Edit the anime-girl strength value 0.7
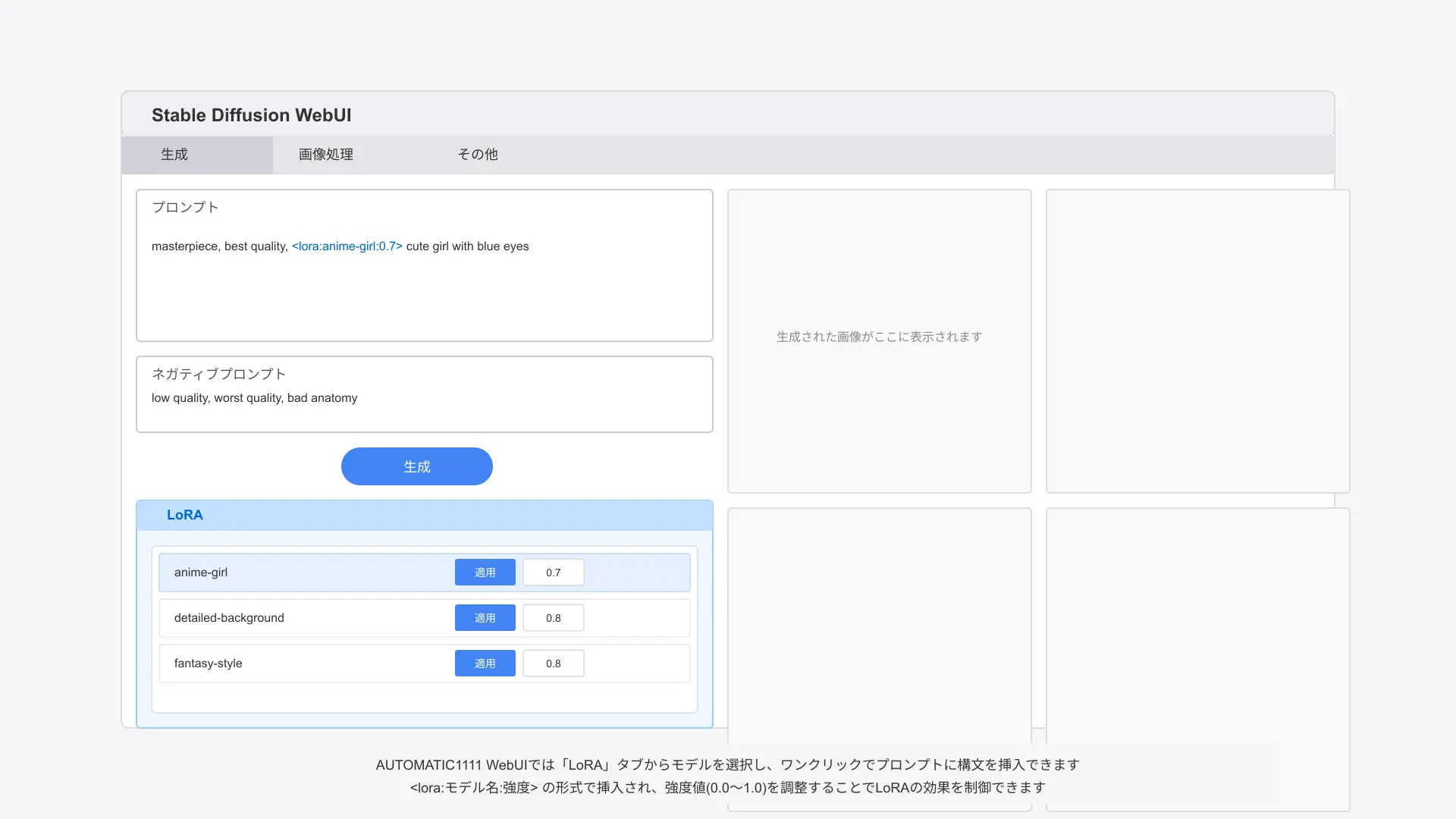The height and width of the screenshot is (819, 1456). pos(554,573)
